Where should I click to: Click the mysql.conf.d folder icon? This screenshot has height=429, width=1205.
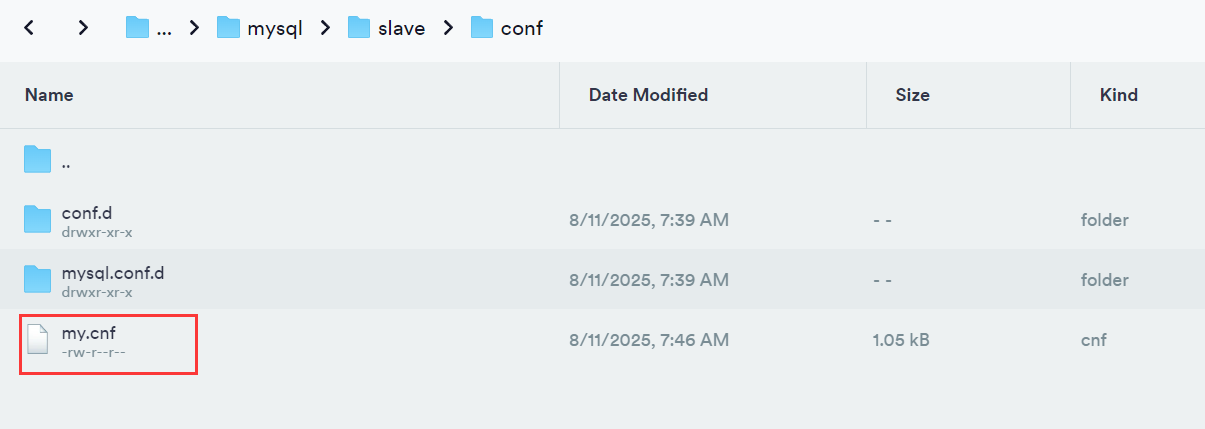click(37, 279)
